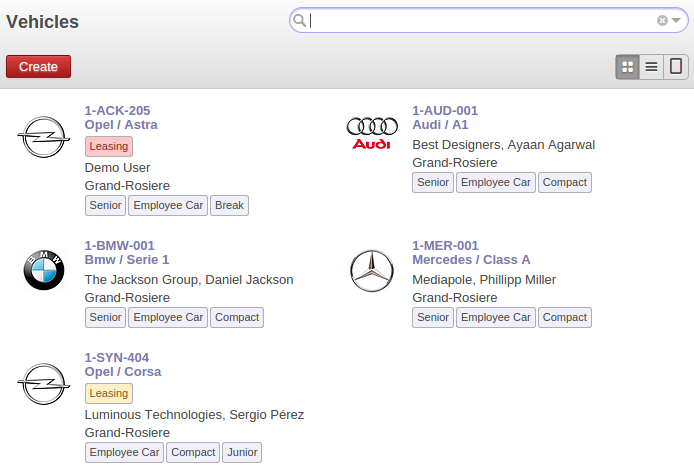Click the Senior tag on Audi A1

click(433, 182)
